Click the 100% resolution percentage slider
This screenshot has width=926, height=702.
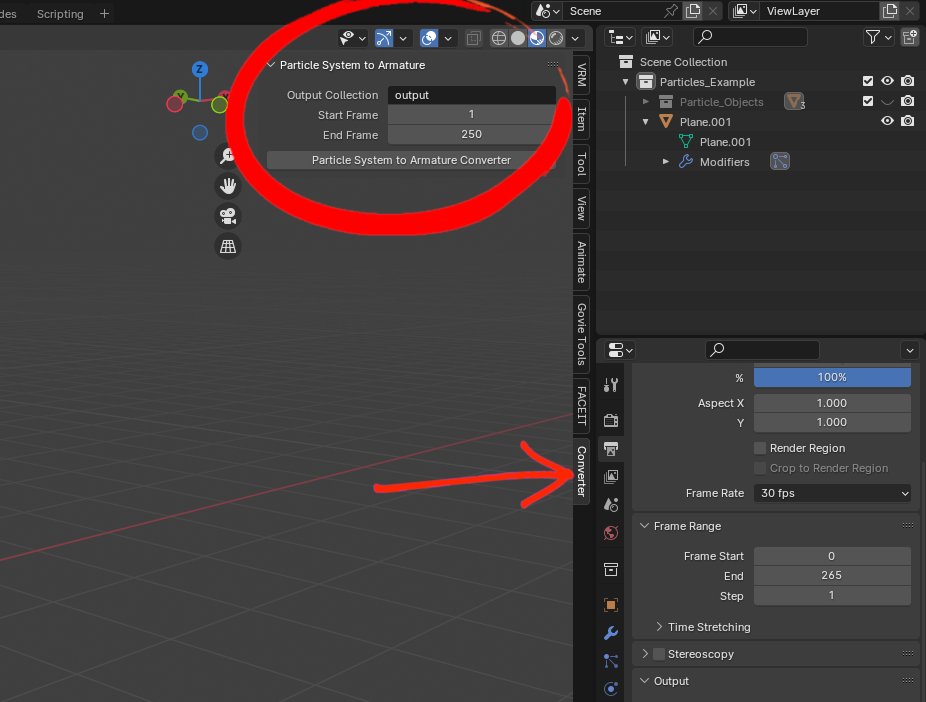pos(832,377)
